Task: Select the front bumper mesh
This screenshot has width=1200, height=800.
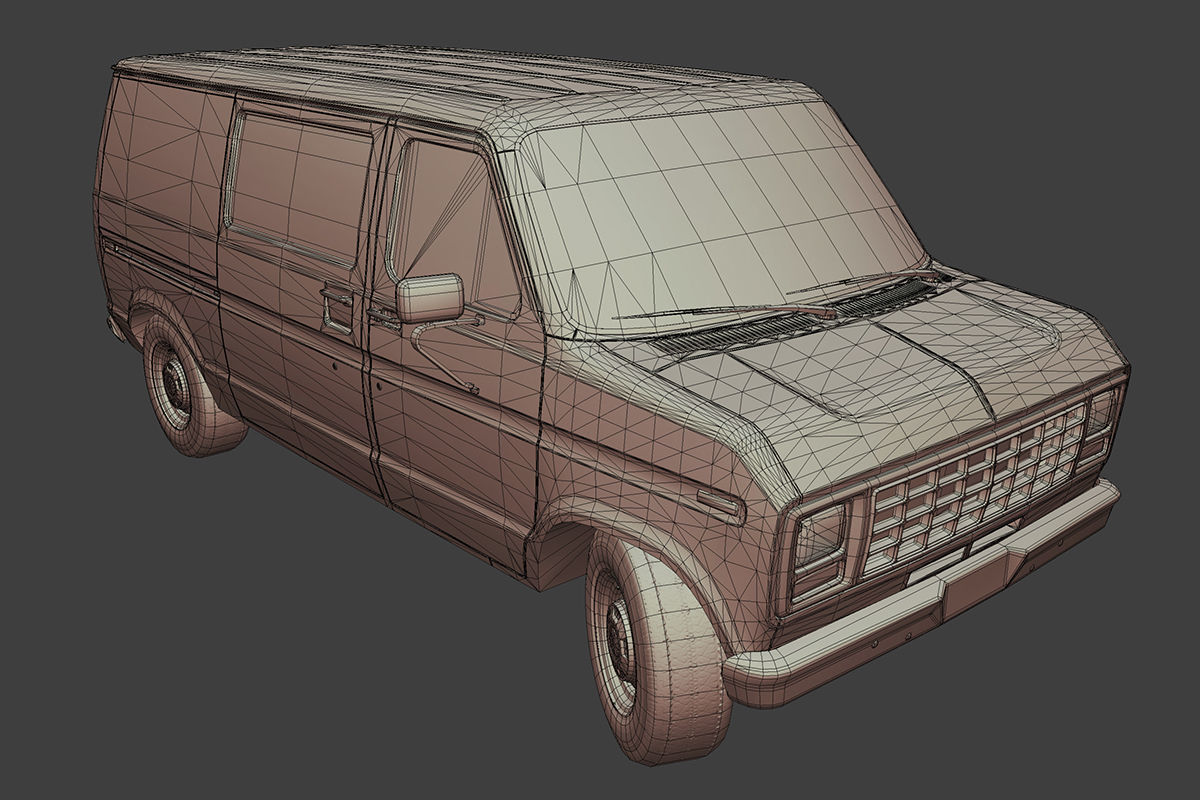Action: click(x=920, y=598)
